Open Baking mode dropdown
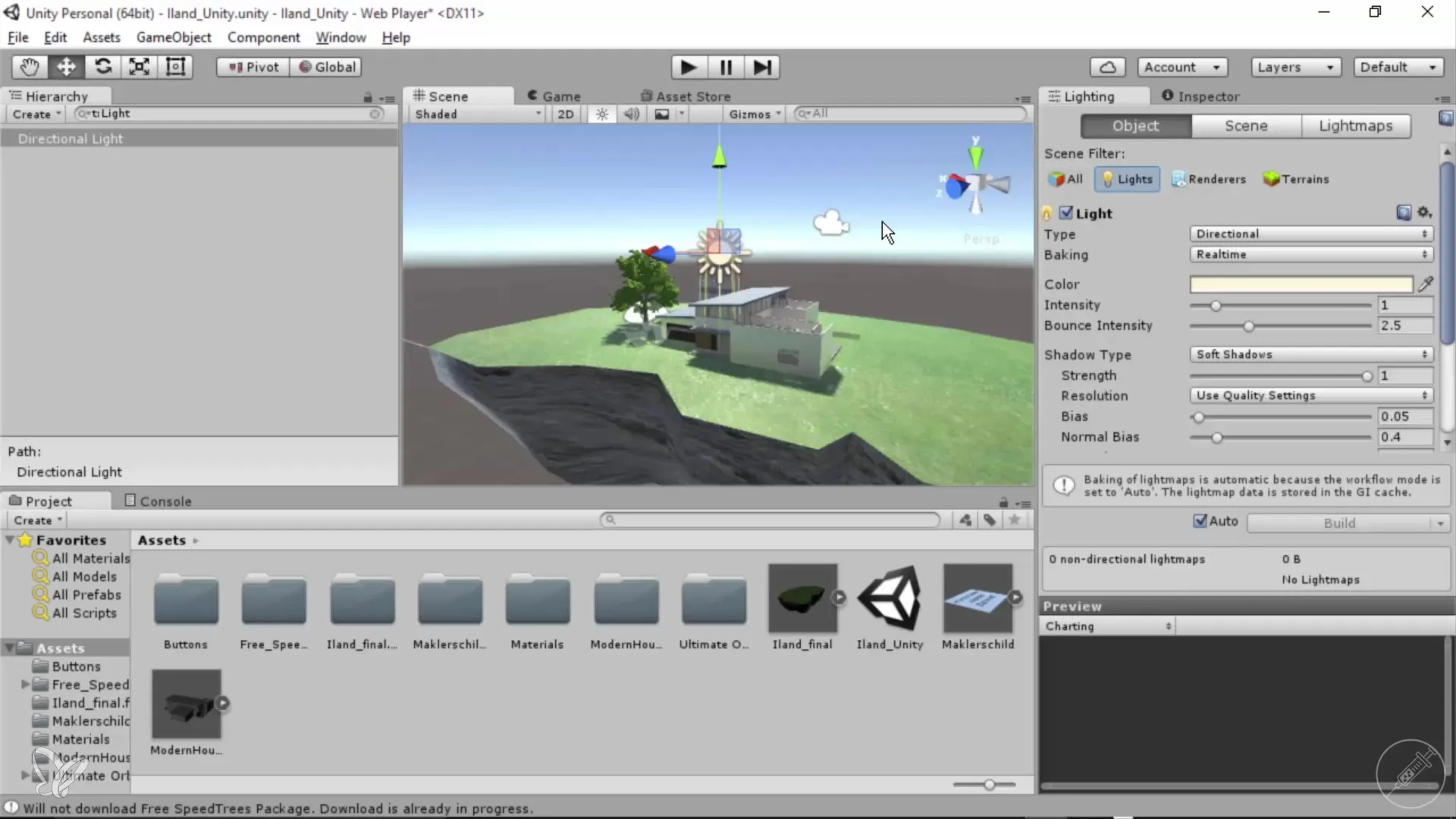Image resolution: width=1456 pixels, height=819 pixels. coord(1311,254)
